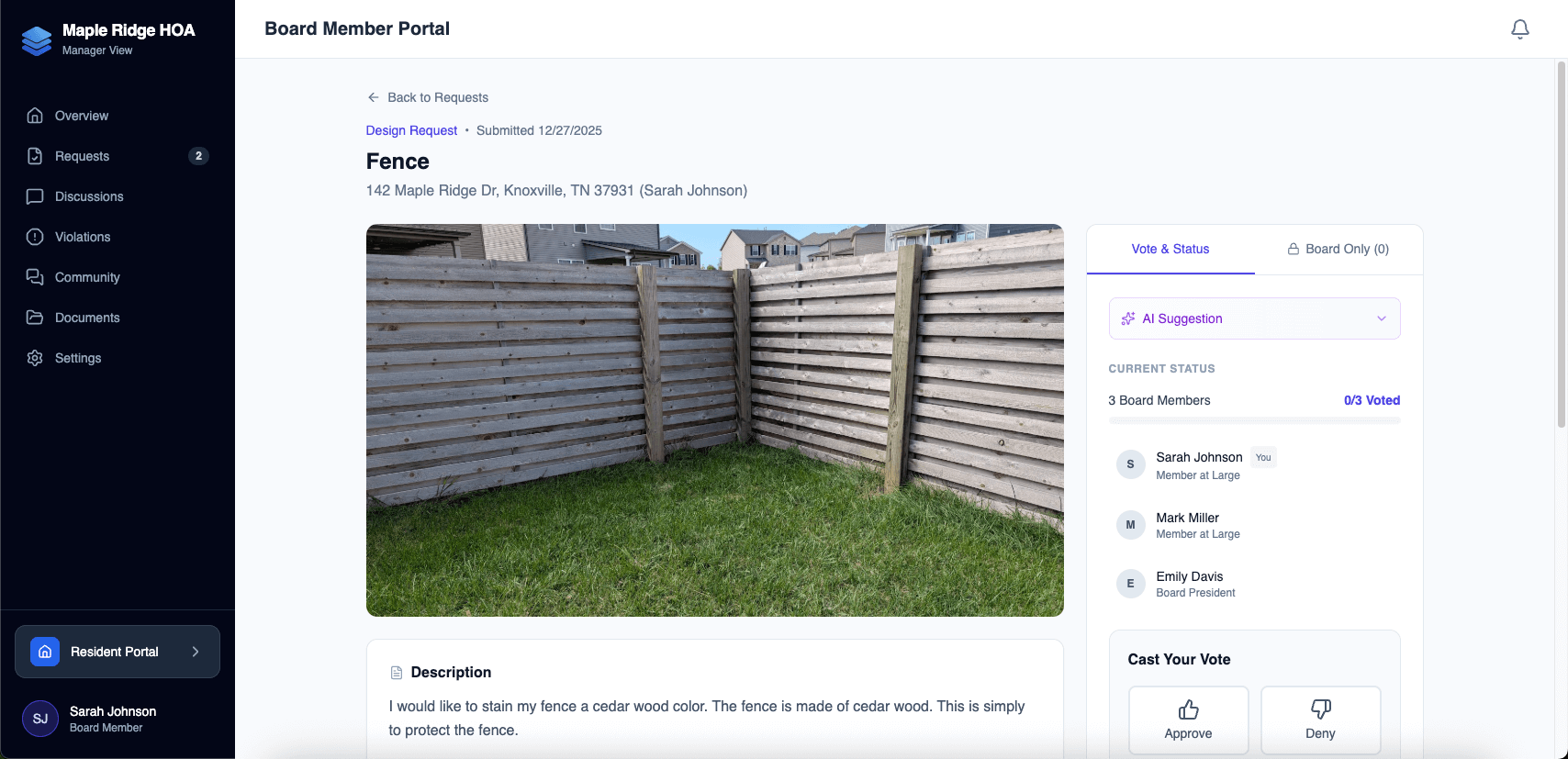This screenshot has width=1568, height=759.
Task: Click the thumbs up Approve icon
Action: (x=1189, y=709)
